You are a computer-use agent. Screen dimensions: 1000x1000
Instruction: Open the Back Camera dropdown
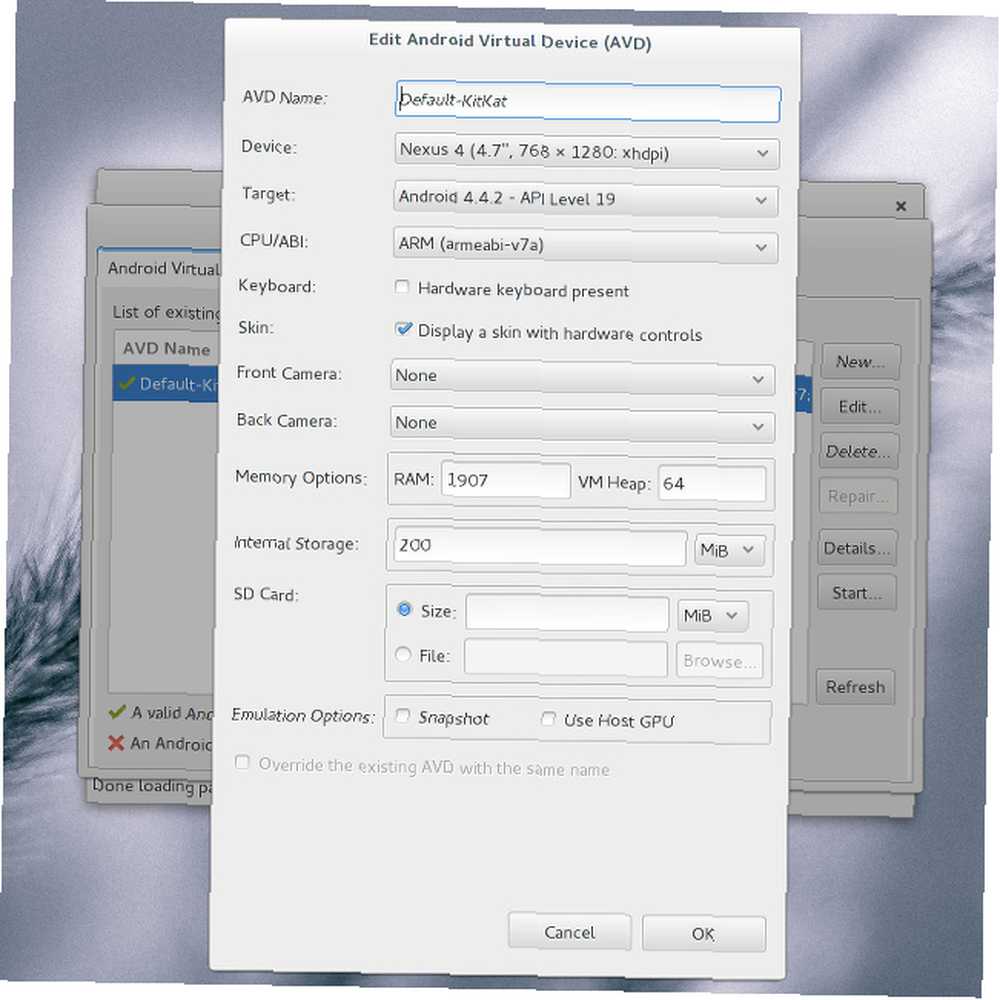(x=582, y=424)
